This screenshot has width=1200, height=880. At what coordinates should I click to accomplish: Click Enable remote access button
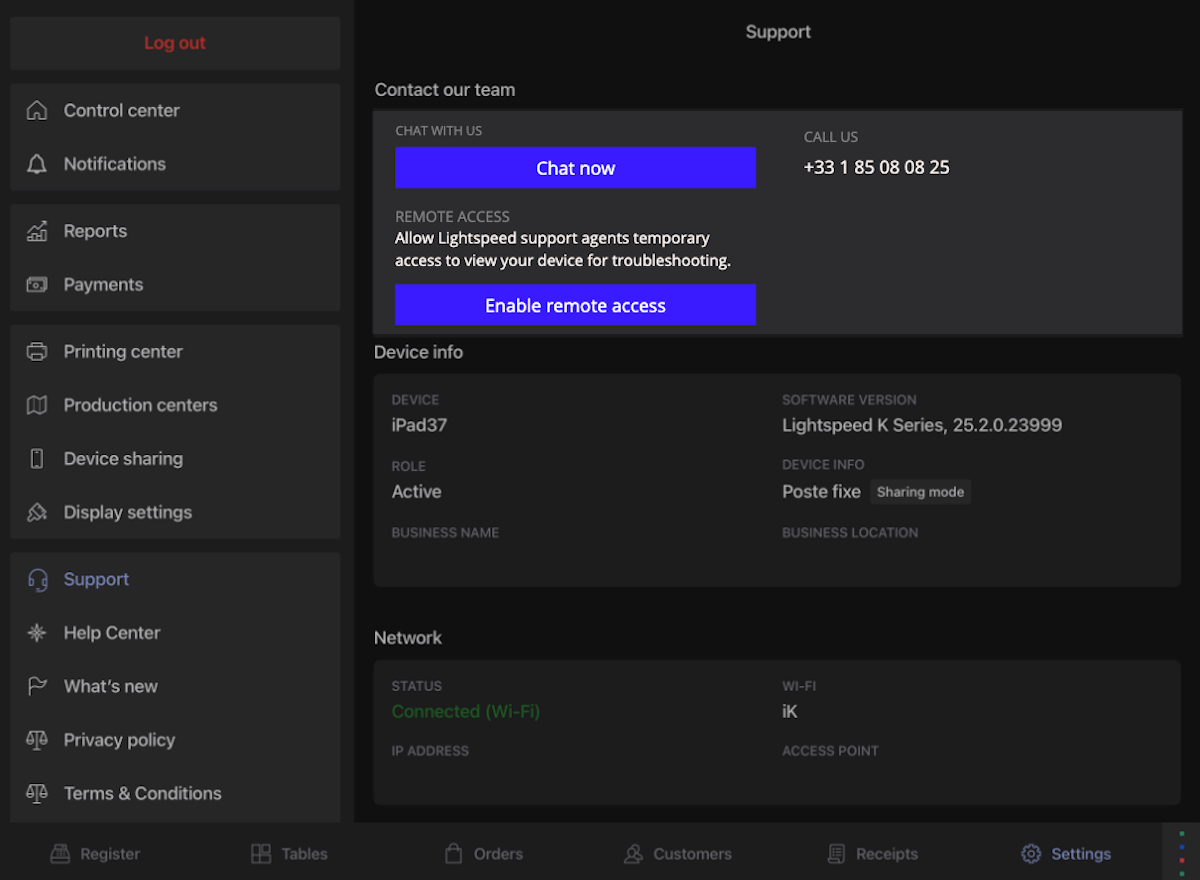575,305
